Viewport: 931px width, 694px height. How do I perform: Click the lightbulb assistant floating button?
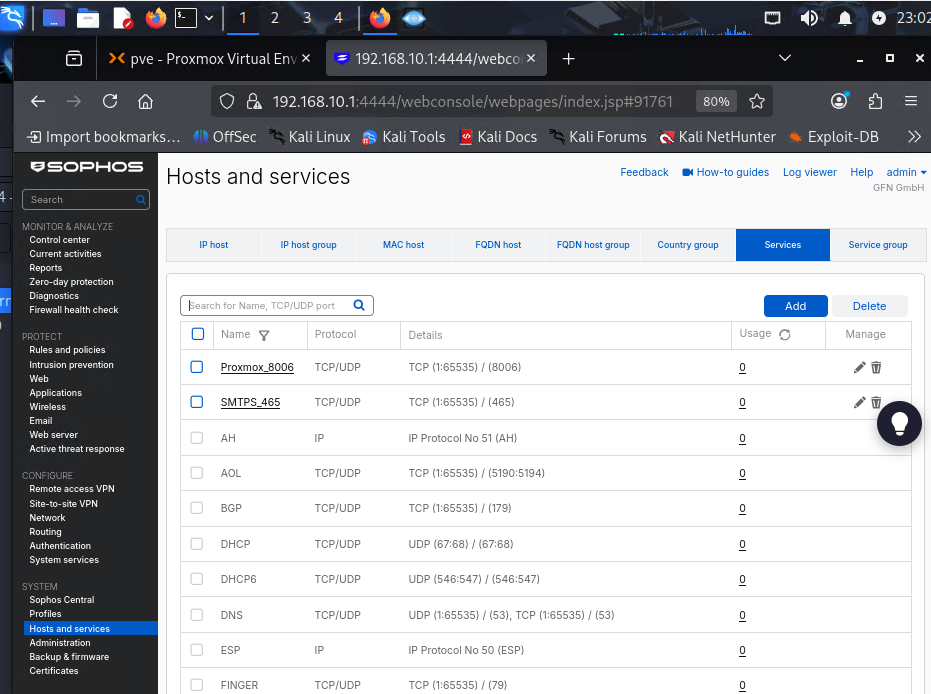pyautogui.click(x=898, y=424)
